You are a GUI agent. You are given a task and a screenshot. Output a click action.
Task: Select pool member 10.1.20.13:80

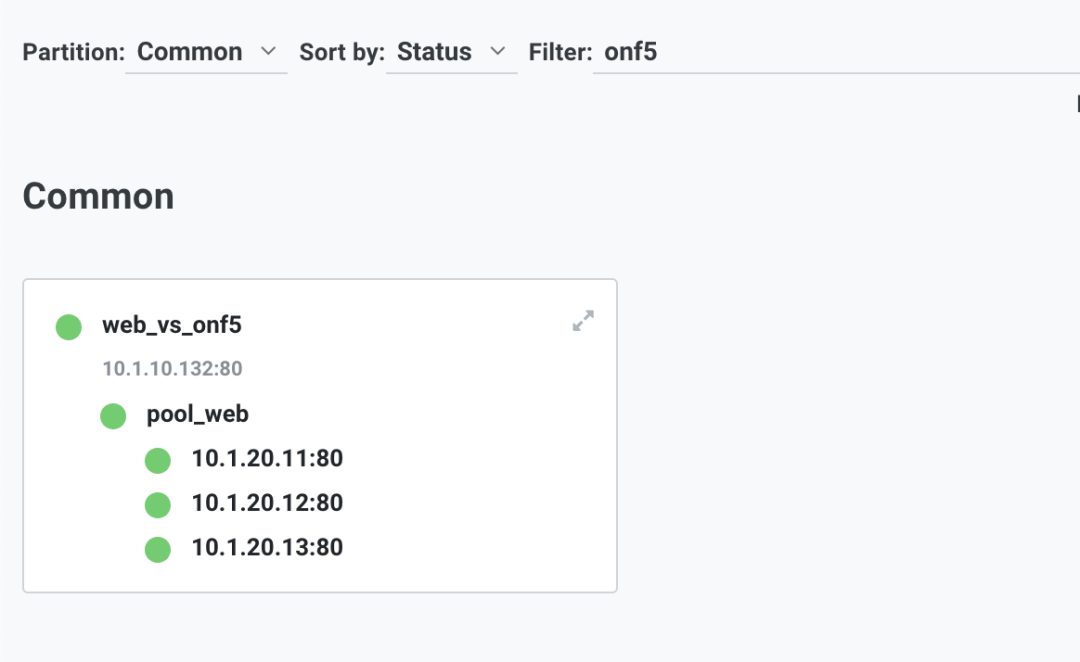267,548
